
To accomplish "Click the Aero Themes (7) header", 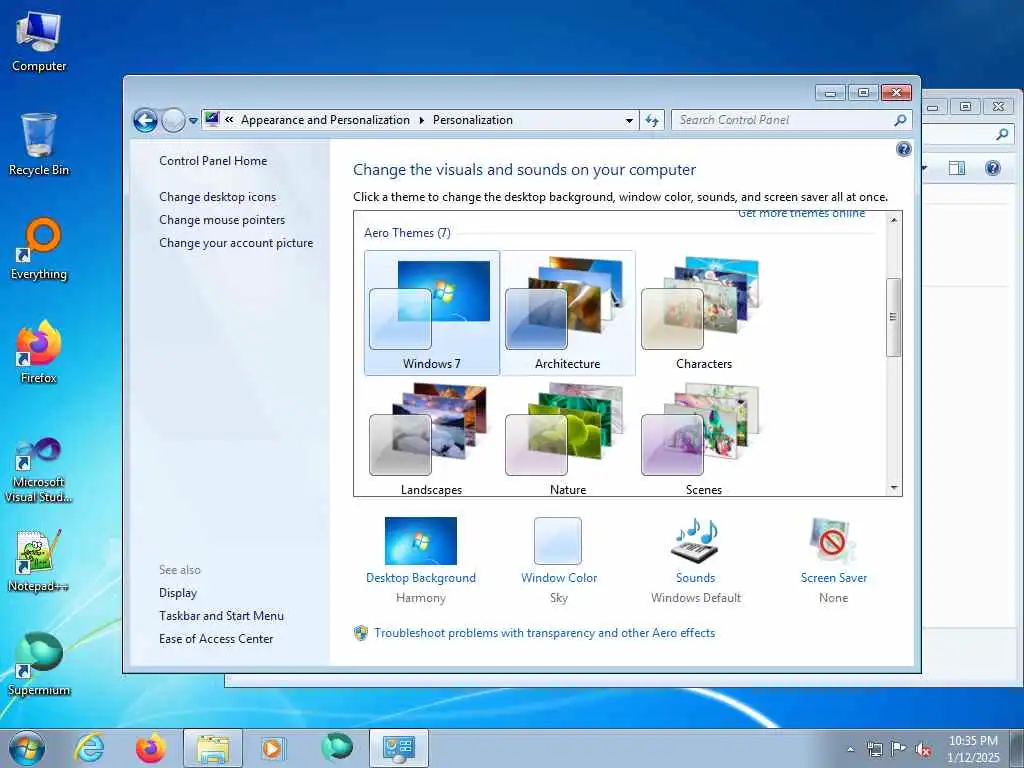I will pos(407,232).
